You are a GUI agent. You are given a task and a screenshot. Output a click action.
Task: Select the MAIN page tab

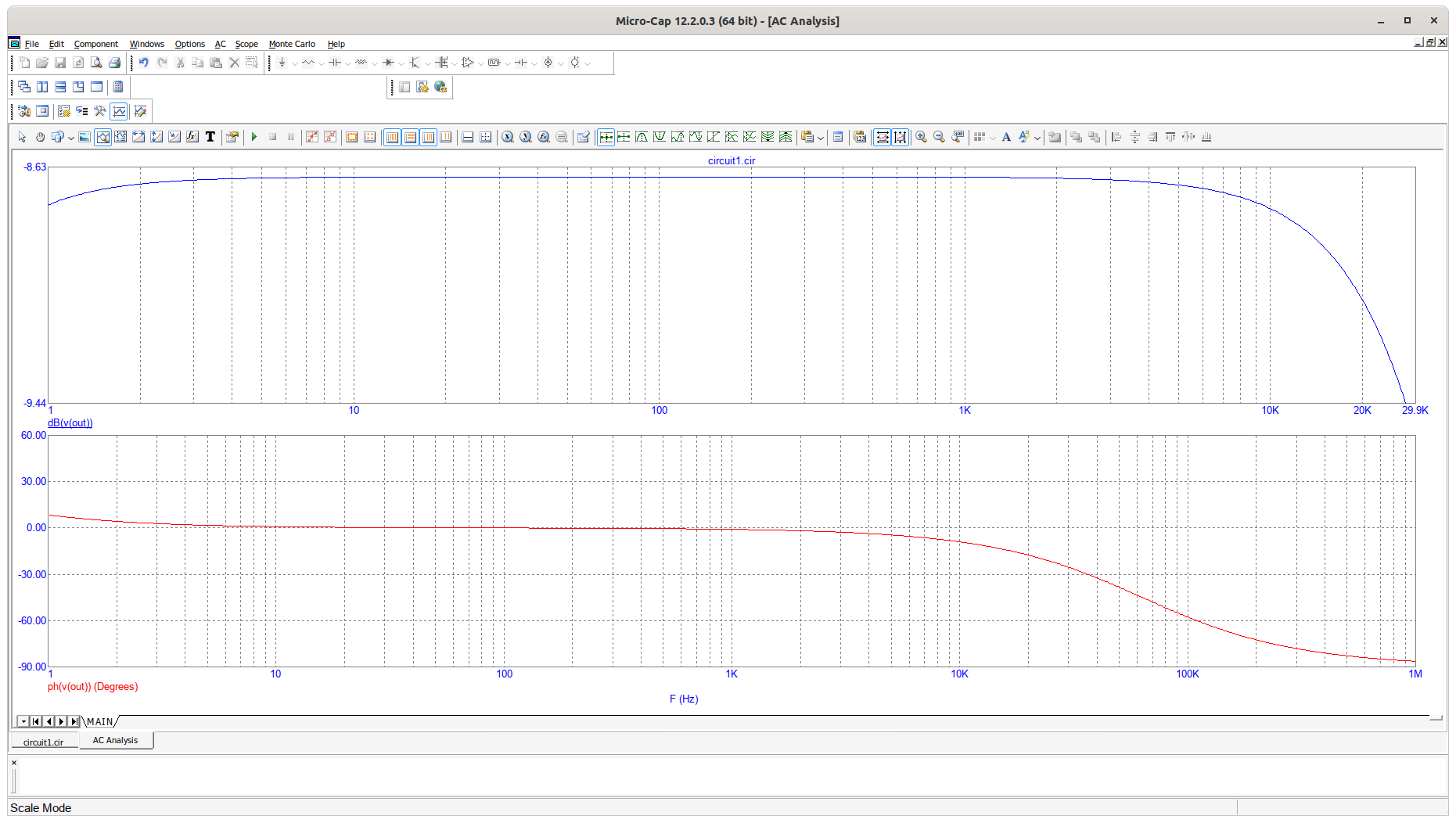coord(99,721)
